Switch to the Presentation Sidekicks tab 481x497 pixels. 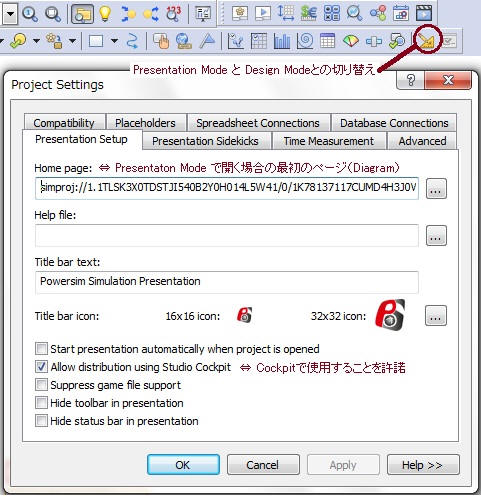[205, 141]
